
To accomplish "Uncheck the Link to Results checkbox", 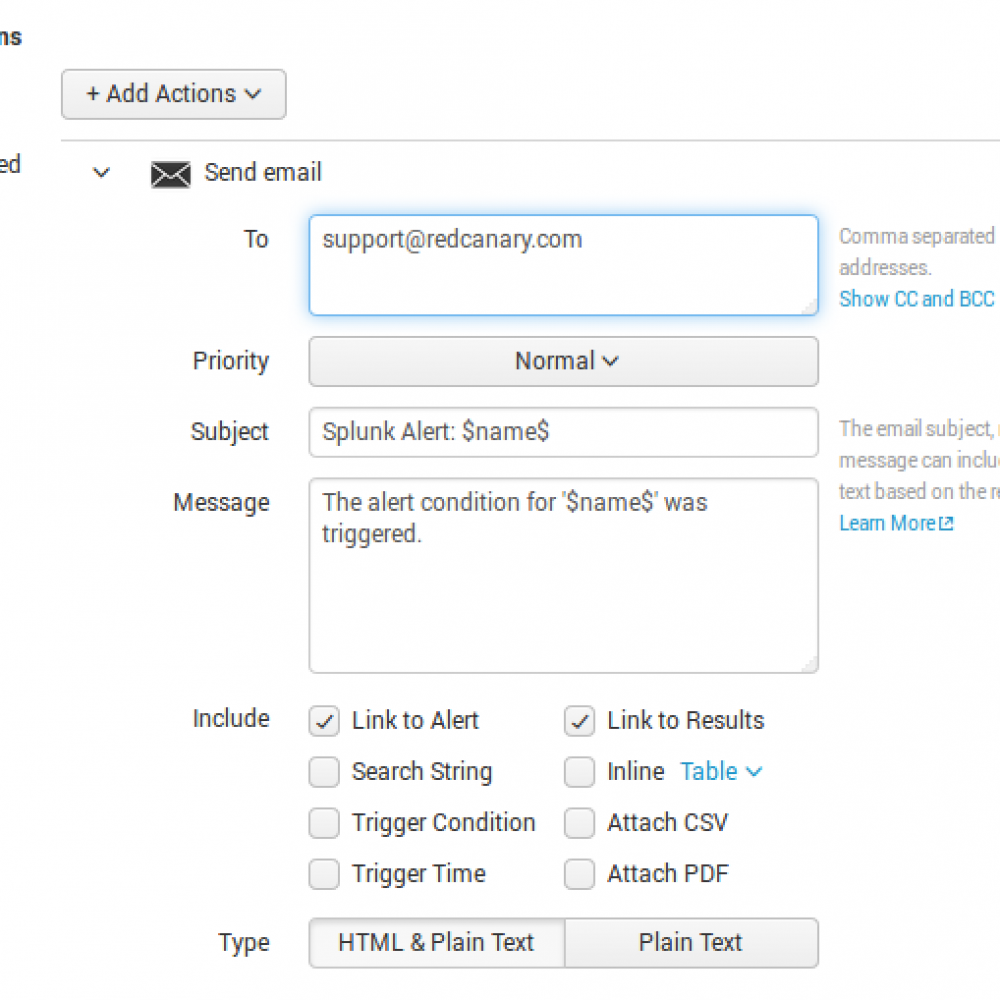I will click(580, 721).
